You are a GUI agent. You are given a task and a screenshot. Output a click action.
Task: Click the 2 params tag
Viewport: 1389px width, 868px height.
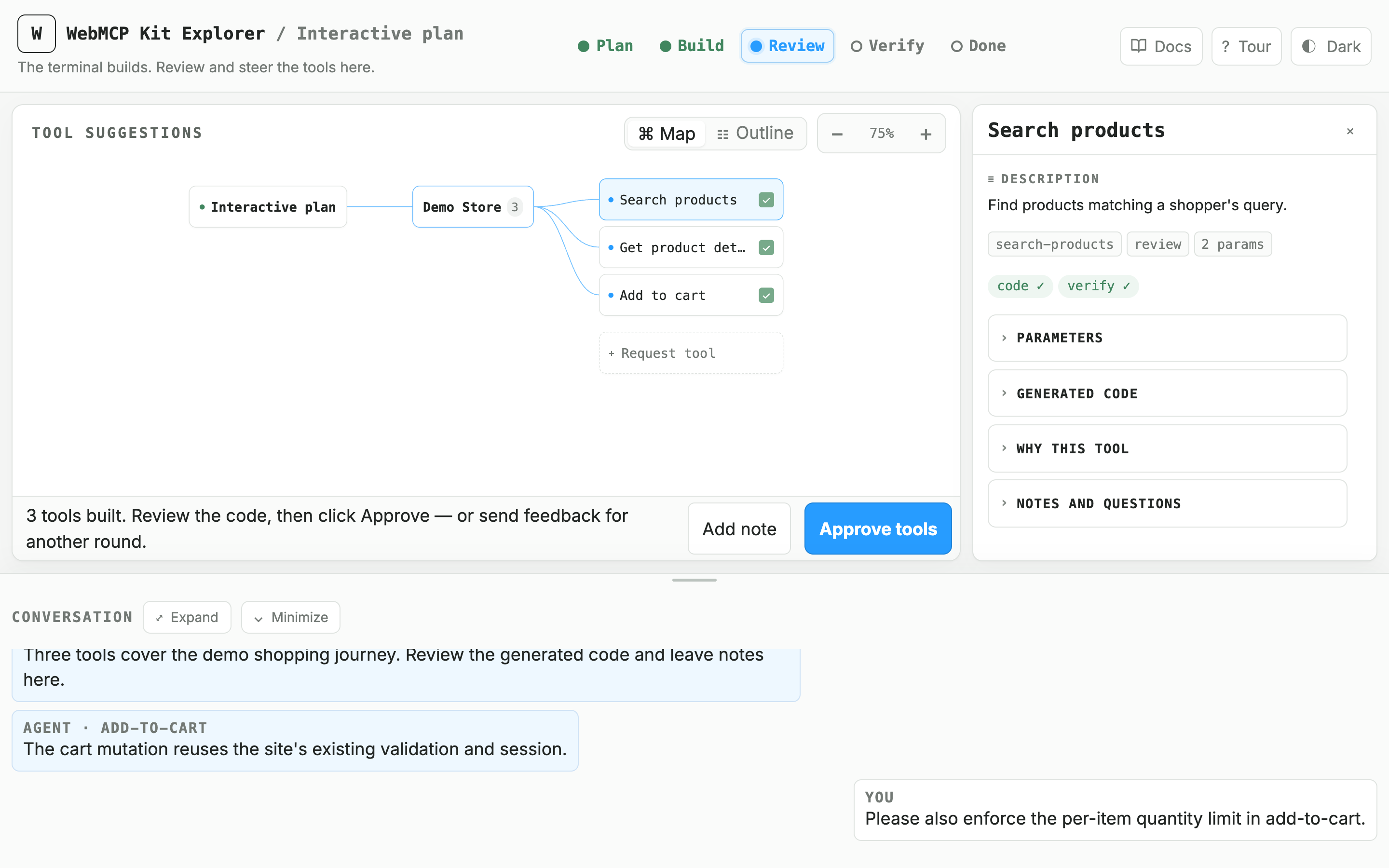pyautogui.click(x=1232, y=244)
